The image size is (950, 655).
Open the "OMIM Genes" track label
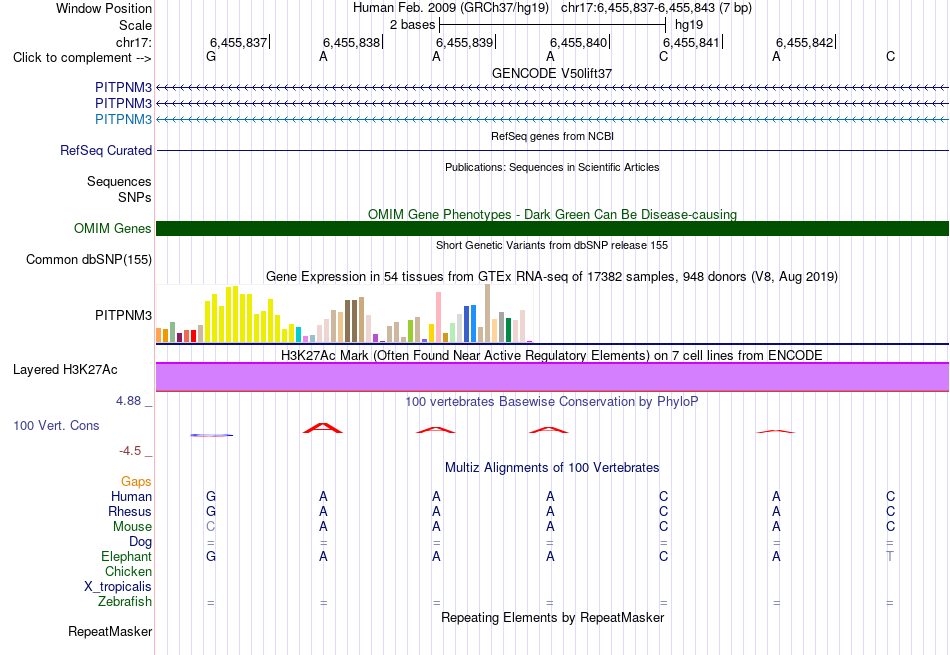(112, 228)
